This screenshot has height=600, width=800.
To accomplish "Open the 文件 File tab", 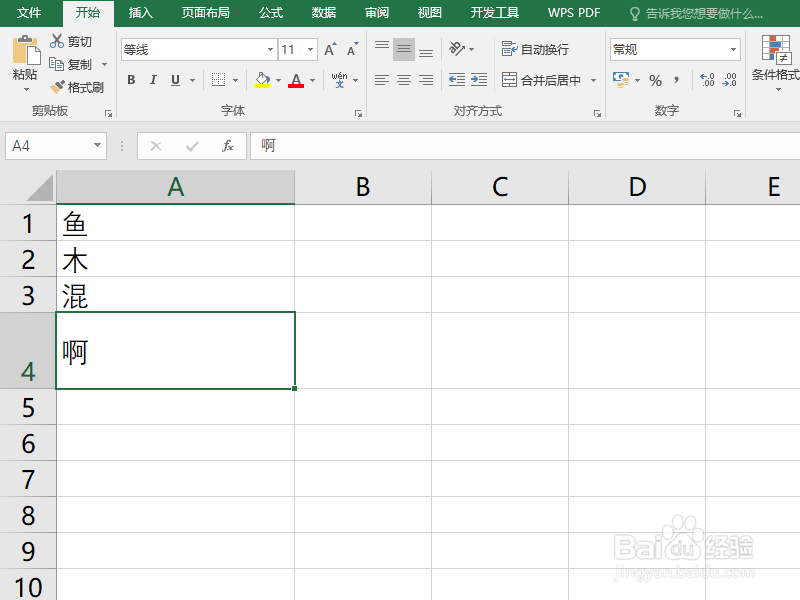I will coord(29,13).
